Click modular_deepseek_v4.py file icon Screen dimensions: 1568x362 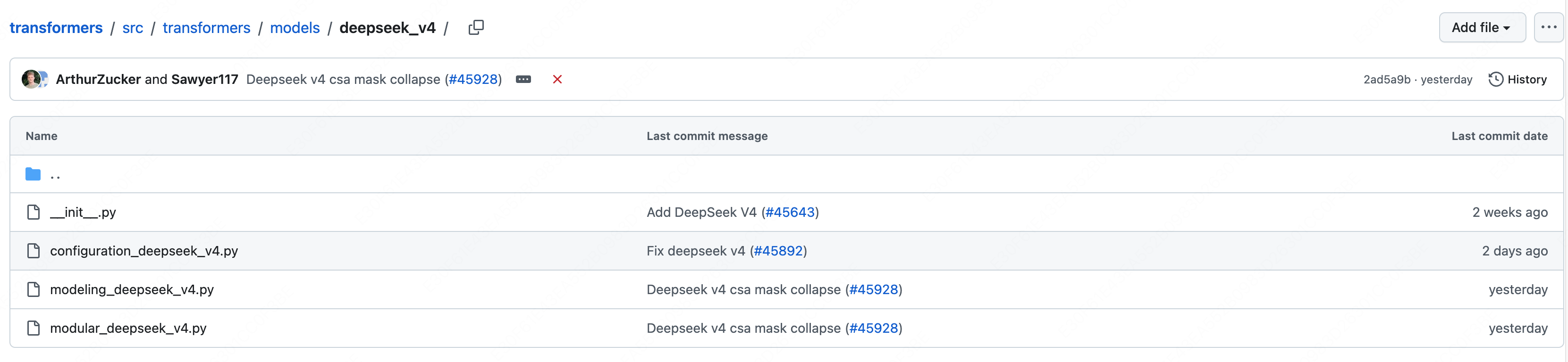click(34, 328)
